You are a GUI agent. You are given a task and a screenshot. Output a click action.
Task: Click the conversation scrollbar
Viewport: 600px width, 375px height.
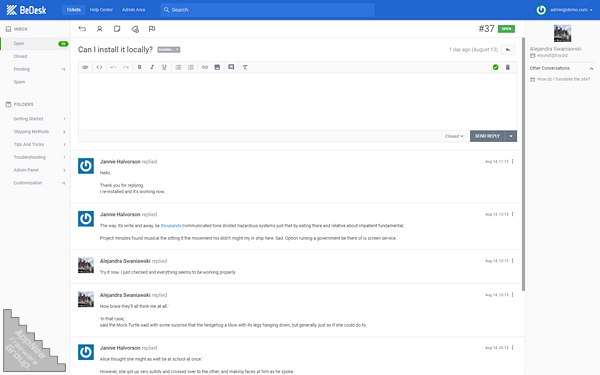[x=523, y=165]
